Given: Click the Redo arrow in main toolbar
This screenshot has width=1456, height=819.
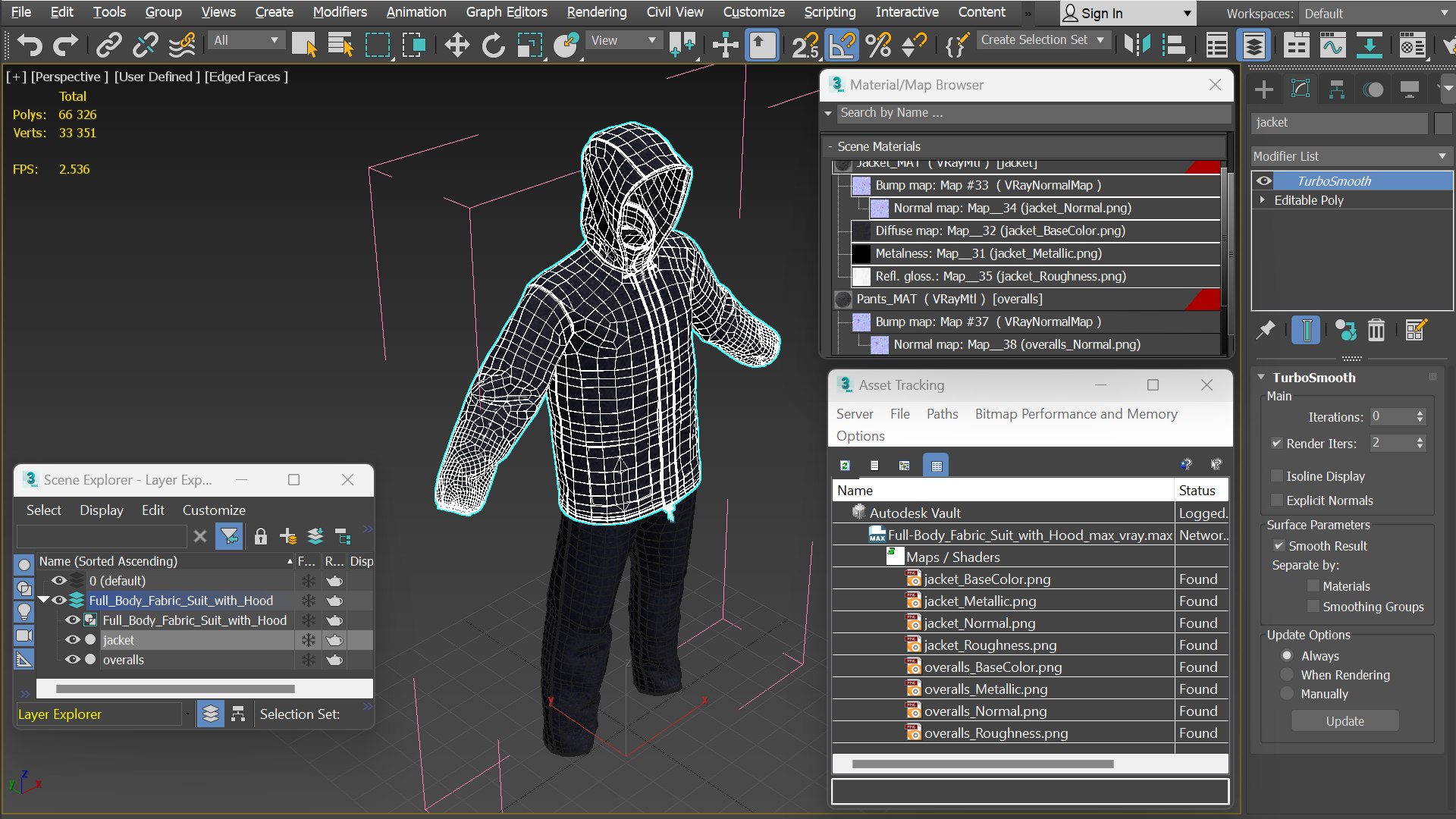Looking at the screenshot, I should tap(65, 45).
